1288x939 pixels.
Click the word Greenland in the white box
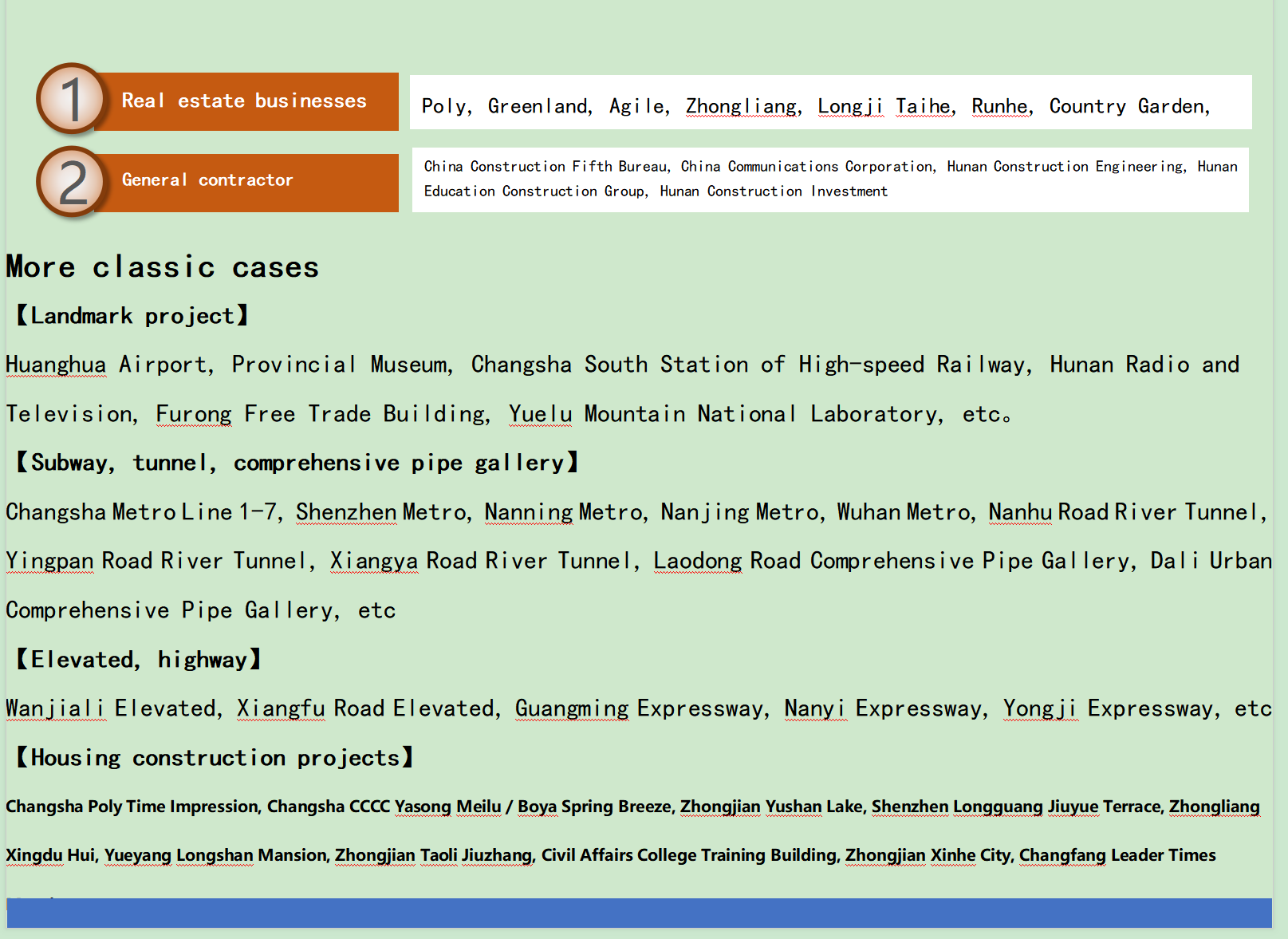538,106
